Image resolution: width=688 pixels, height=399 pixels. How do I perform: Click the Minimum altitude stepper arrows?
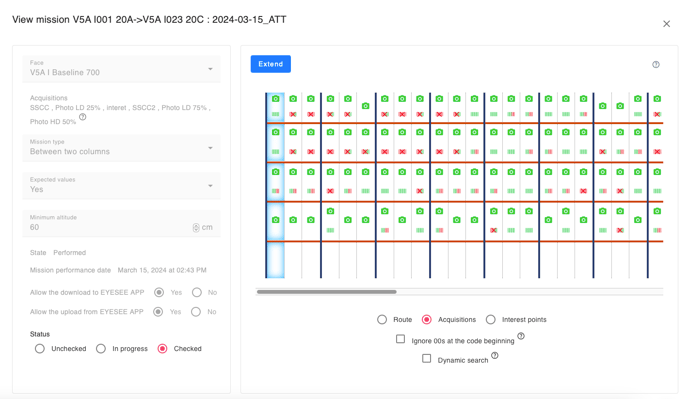click(196, 227)
